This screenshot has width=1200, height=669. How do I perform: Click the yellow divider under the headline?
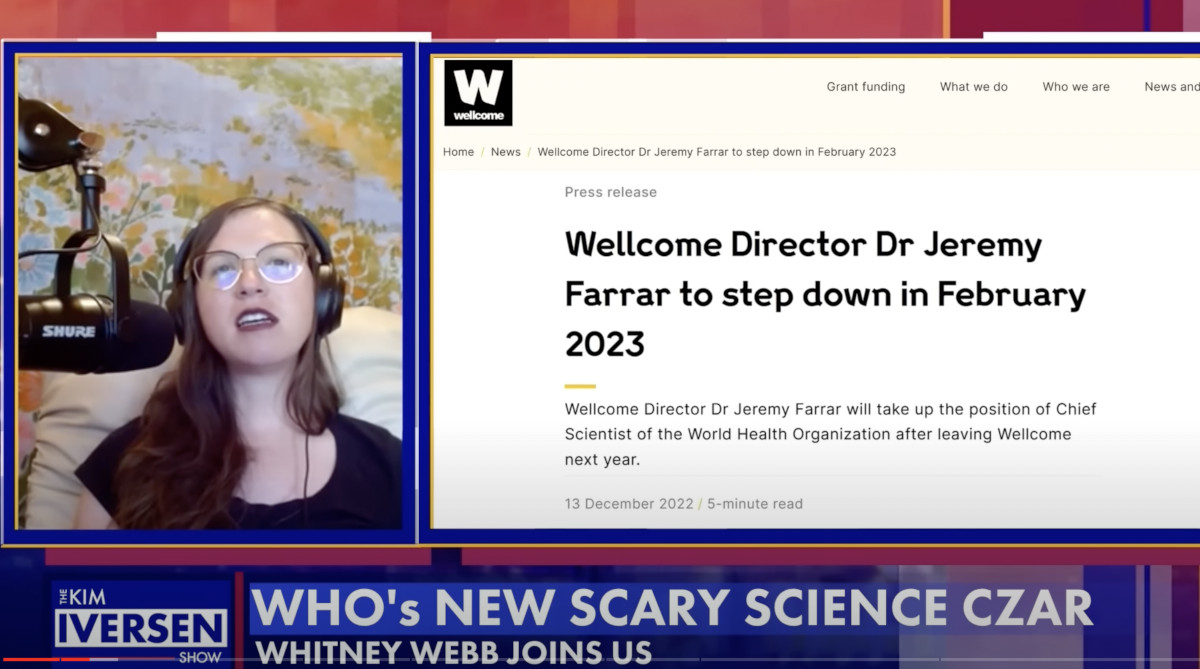580,386
